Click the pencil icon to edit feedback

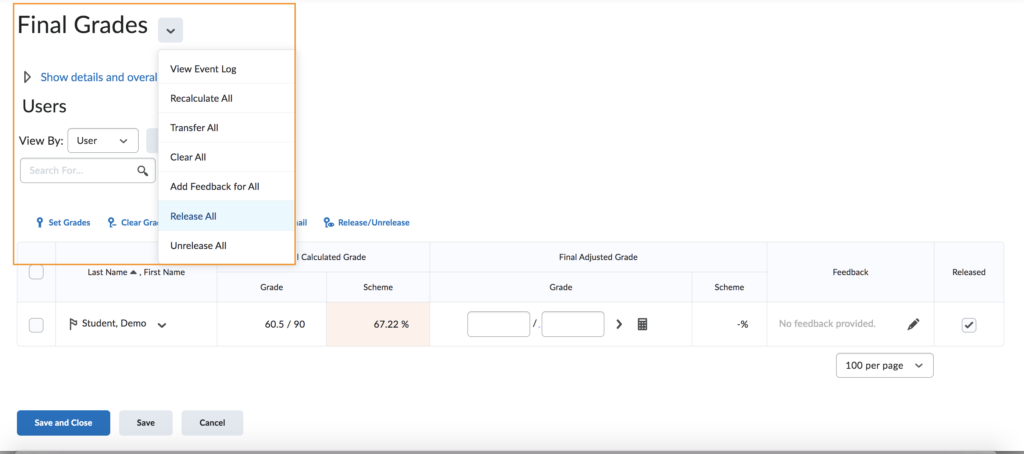coord(913,324)
